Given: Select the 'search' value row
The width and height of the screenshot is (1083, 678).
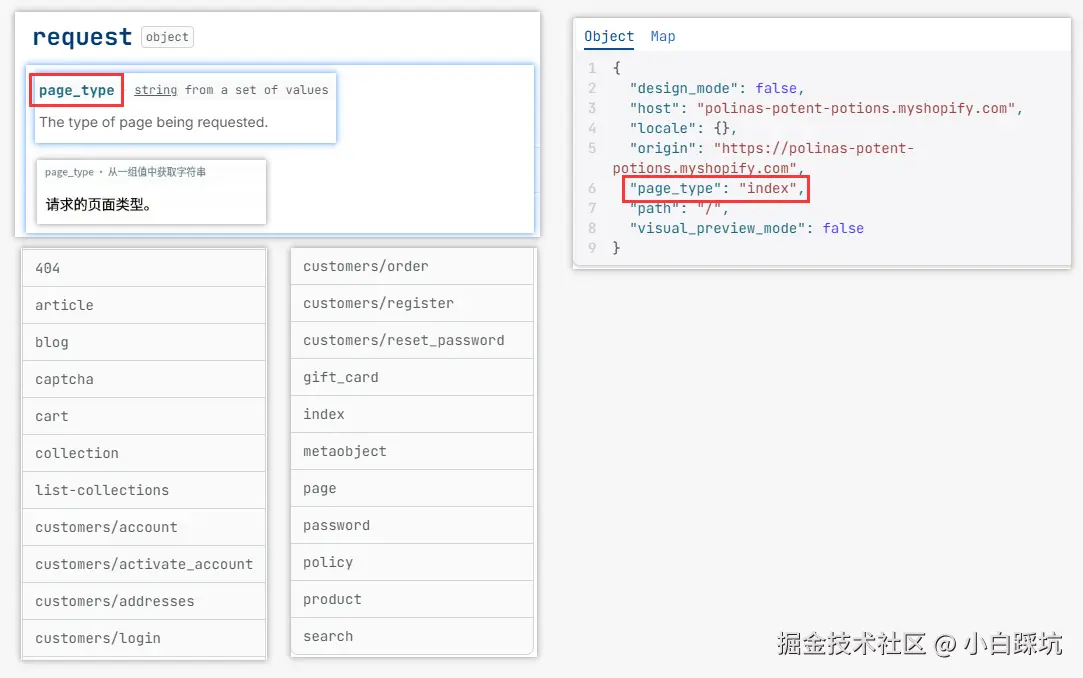Looking at the screenshot, I should (412, 637).
